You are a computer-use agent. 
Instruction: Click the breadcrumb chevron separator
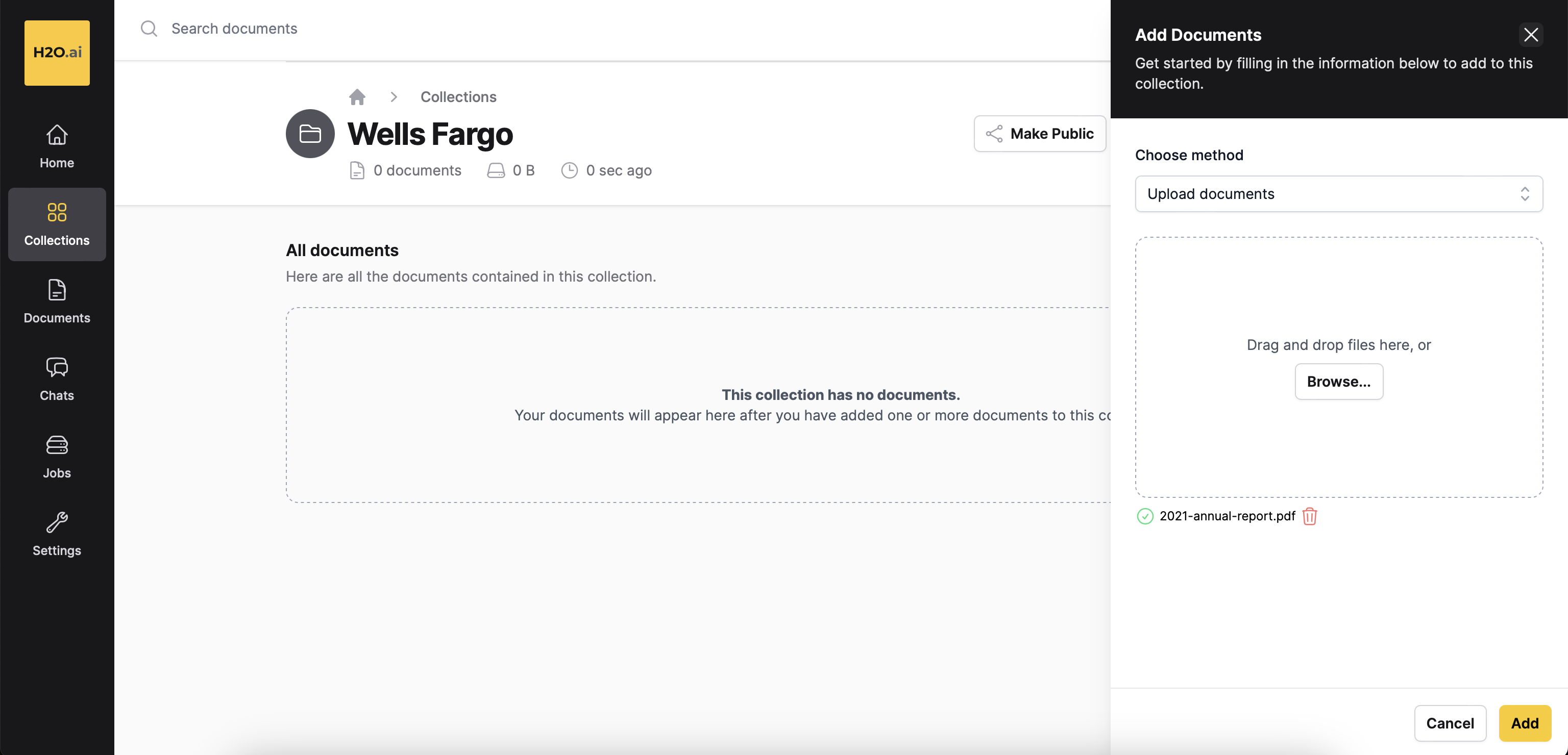[394, 97]
